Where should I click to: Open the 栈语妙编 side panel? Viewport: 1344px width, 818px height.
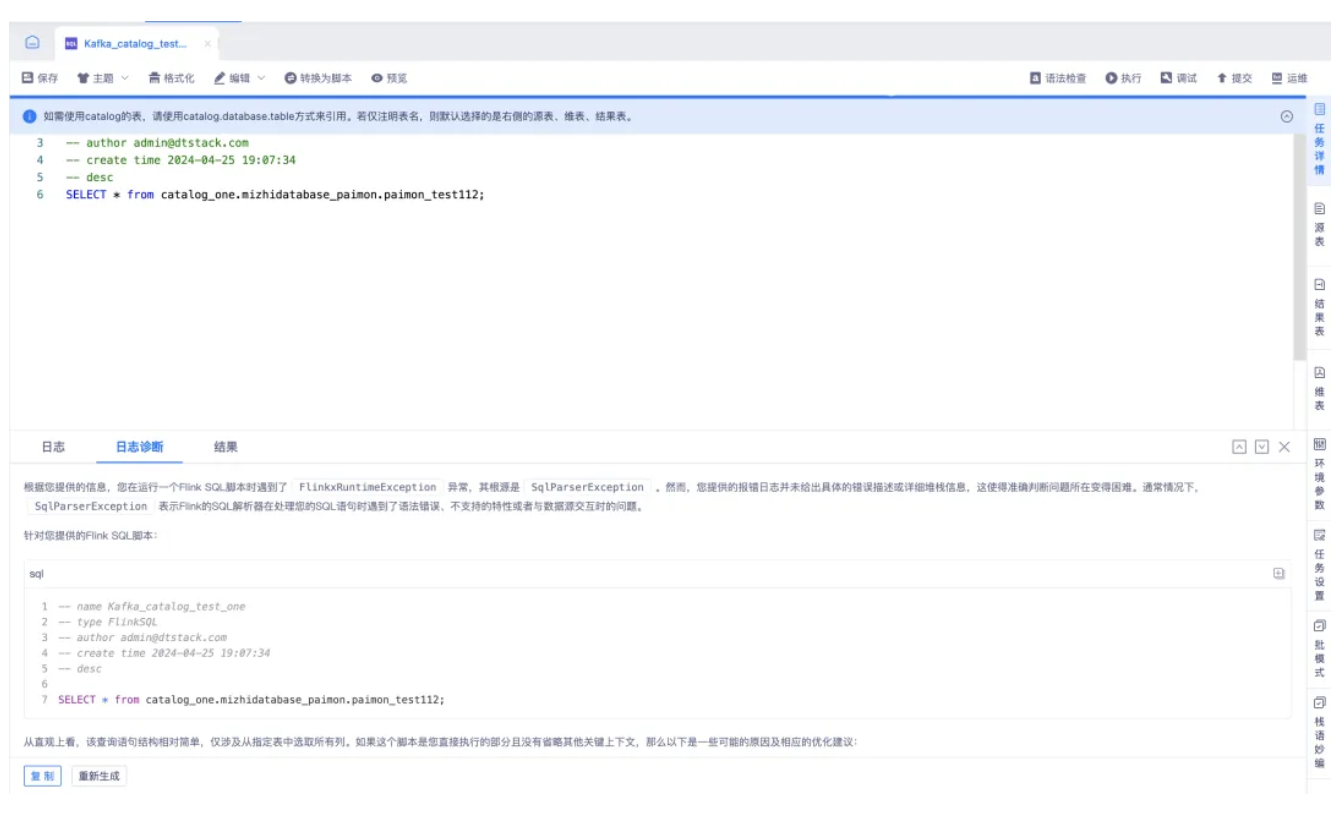click(1319, 733)
